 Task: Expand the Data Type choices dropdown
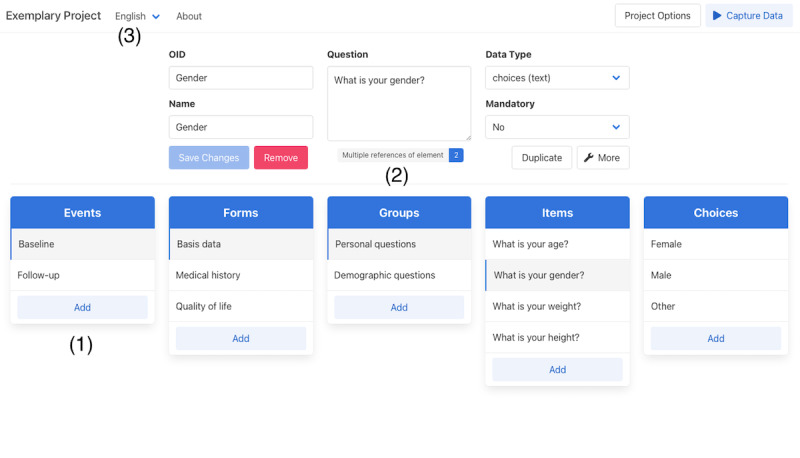(557, 78)
